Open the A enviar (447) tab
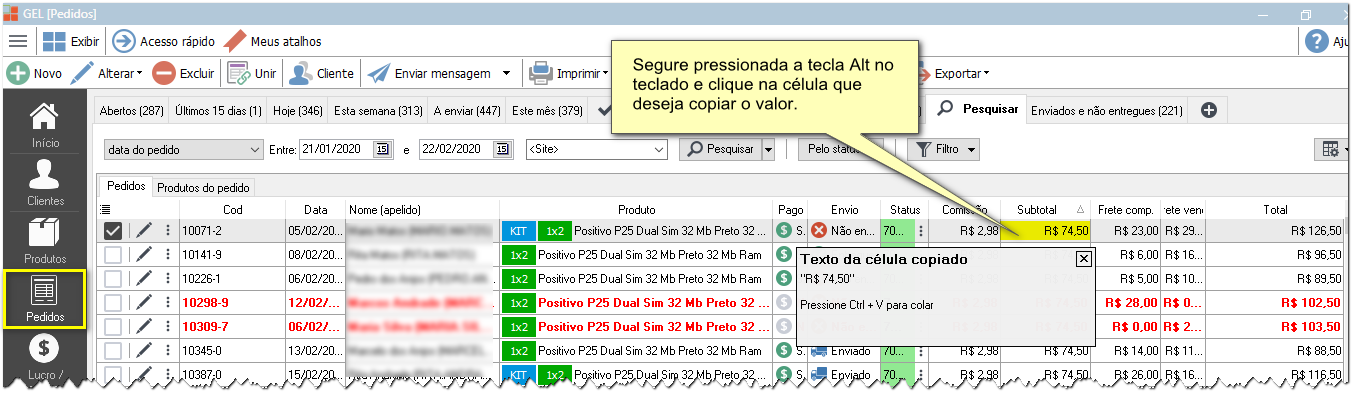This screenshot has width=1352, height=398. click(467, 110)
